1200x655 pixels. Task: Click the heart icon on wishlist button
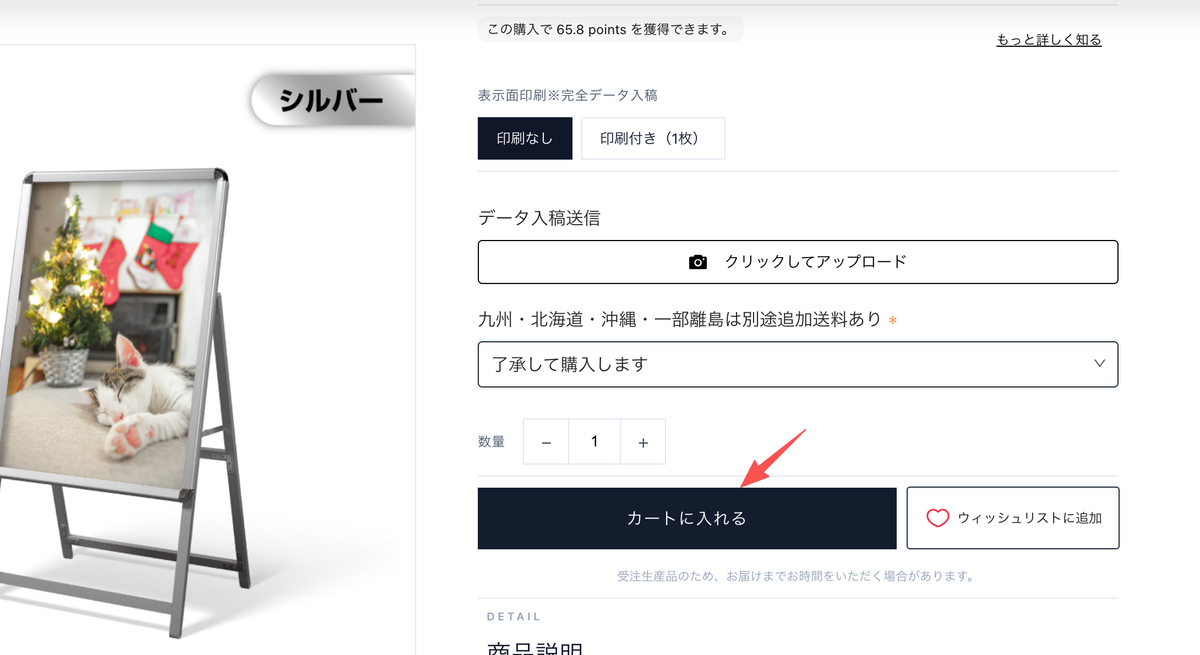(937, 518)
